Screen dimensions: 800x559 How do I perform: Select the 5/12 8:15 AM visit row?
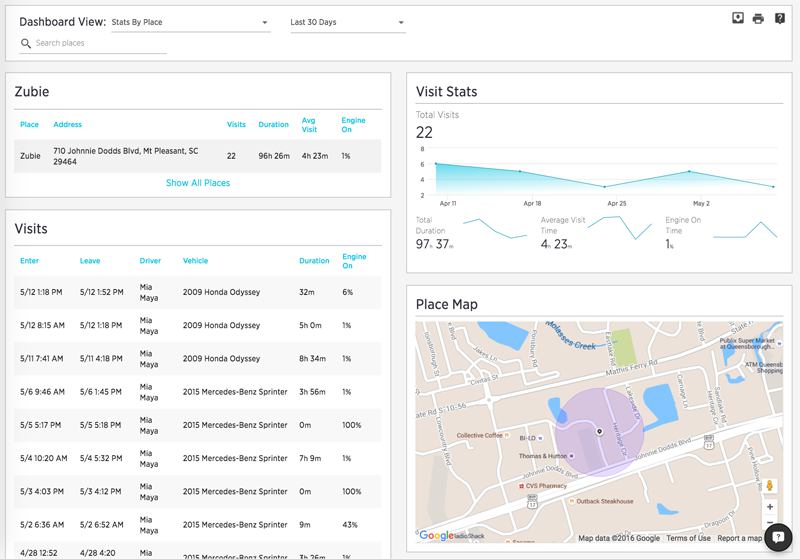coord(197,325)
